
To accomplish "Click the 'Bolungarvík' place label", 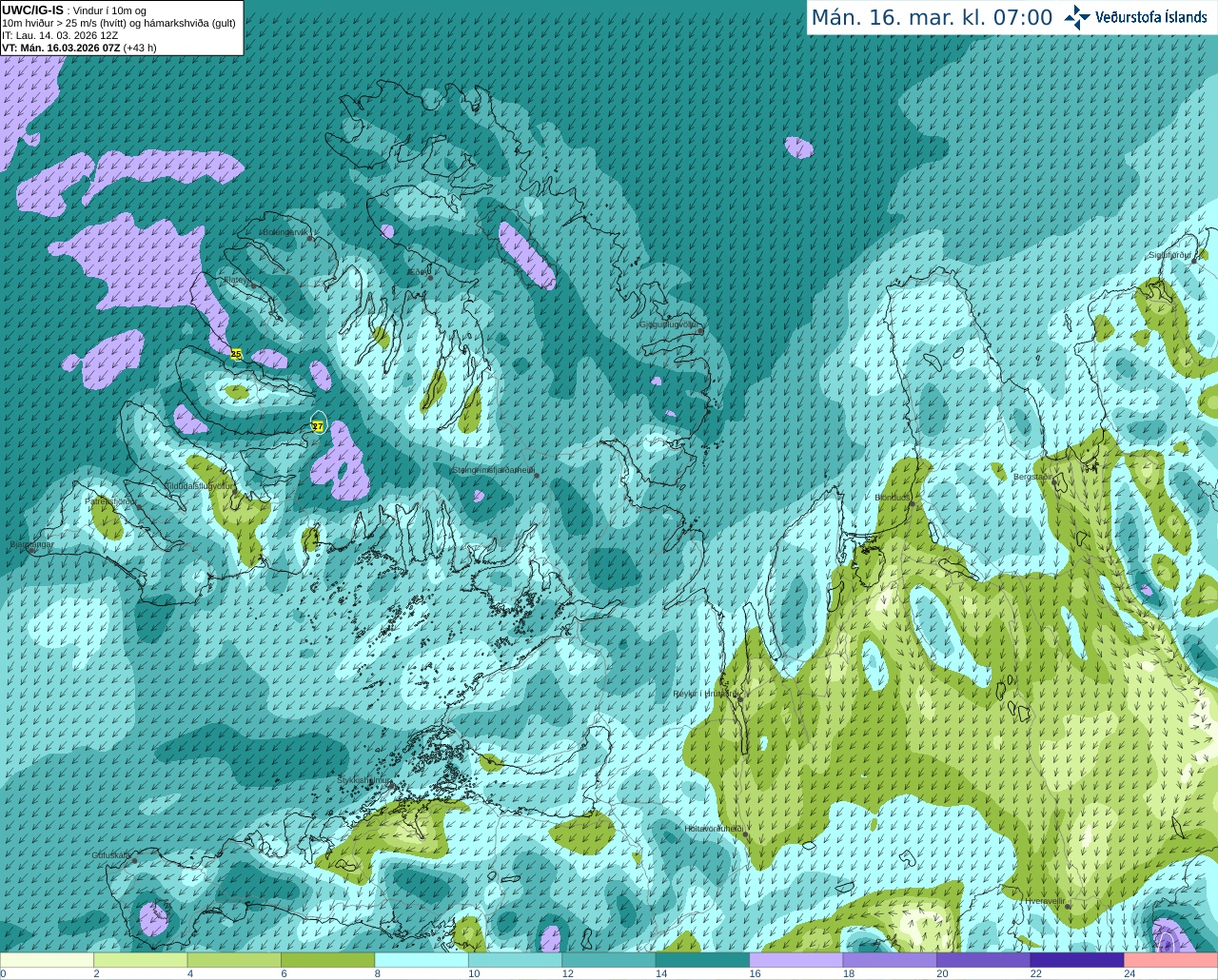I will pos(284,232).
